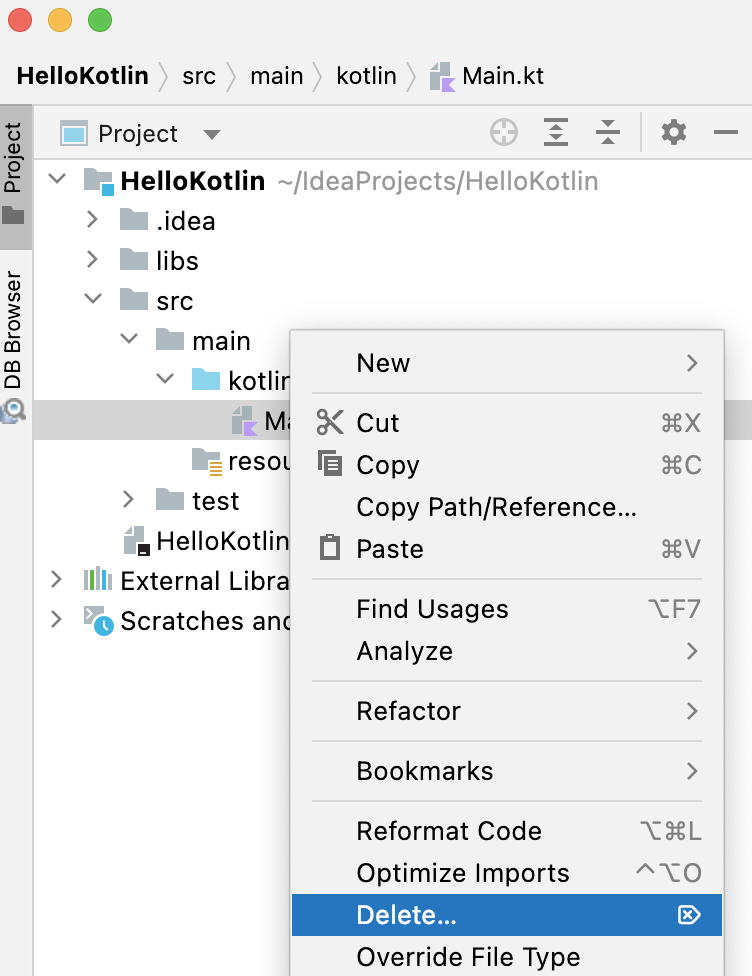Click the Paste clipboard icon in the context menu
The width and height of the screenshot is (752, 976).
coord(330,548)
